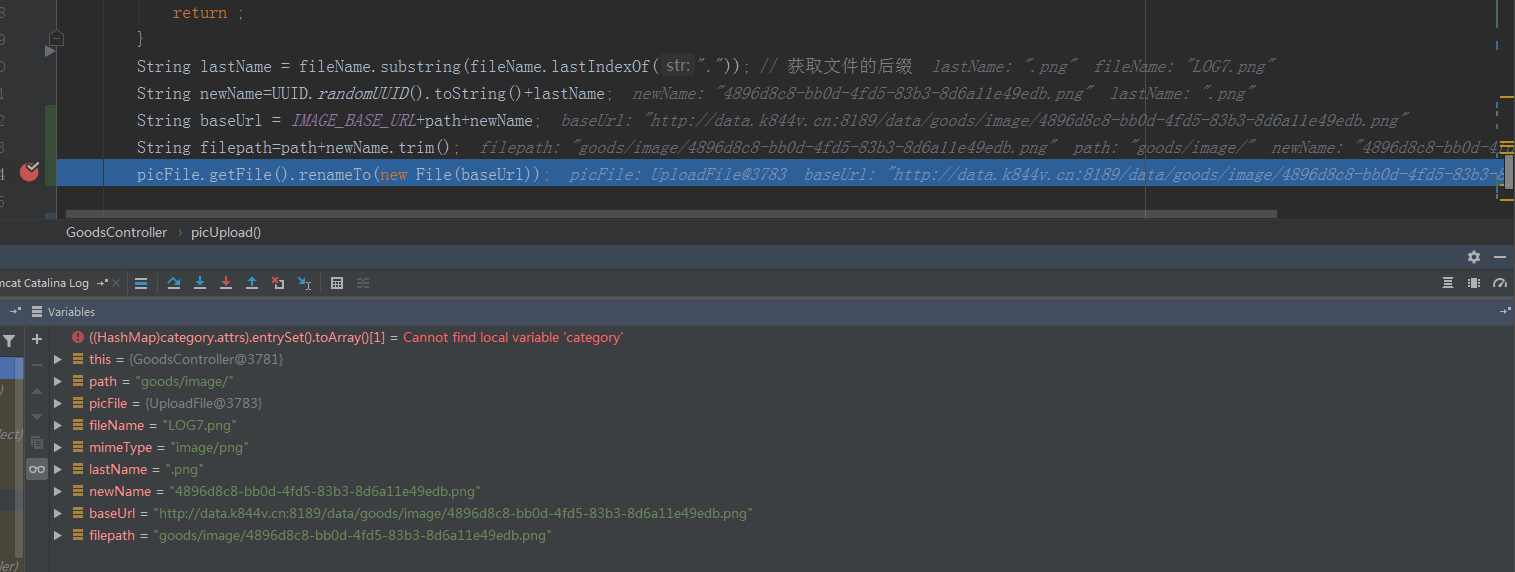Expand the 'this' GoodsController node
Image resolution: width=1515 pixels, height=572 pixels.
[x=58, y=359]
